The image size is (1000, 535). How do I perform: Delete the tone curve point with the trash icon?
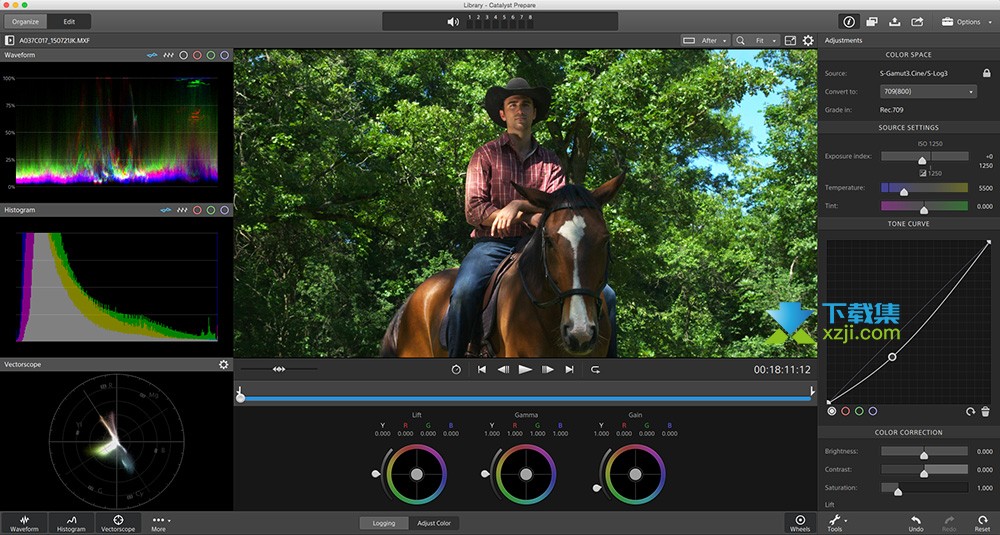click(985, 412)
